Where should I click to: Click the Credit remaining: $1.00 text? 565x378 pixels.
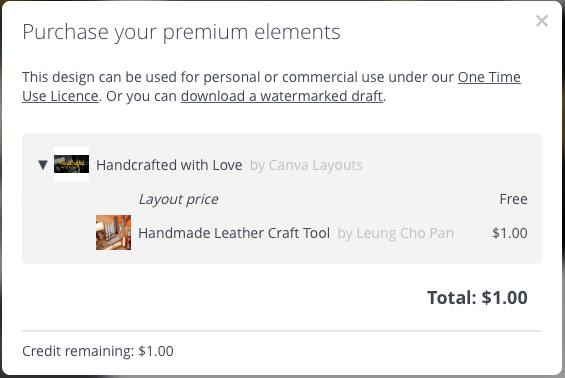point(98,351)
